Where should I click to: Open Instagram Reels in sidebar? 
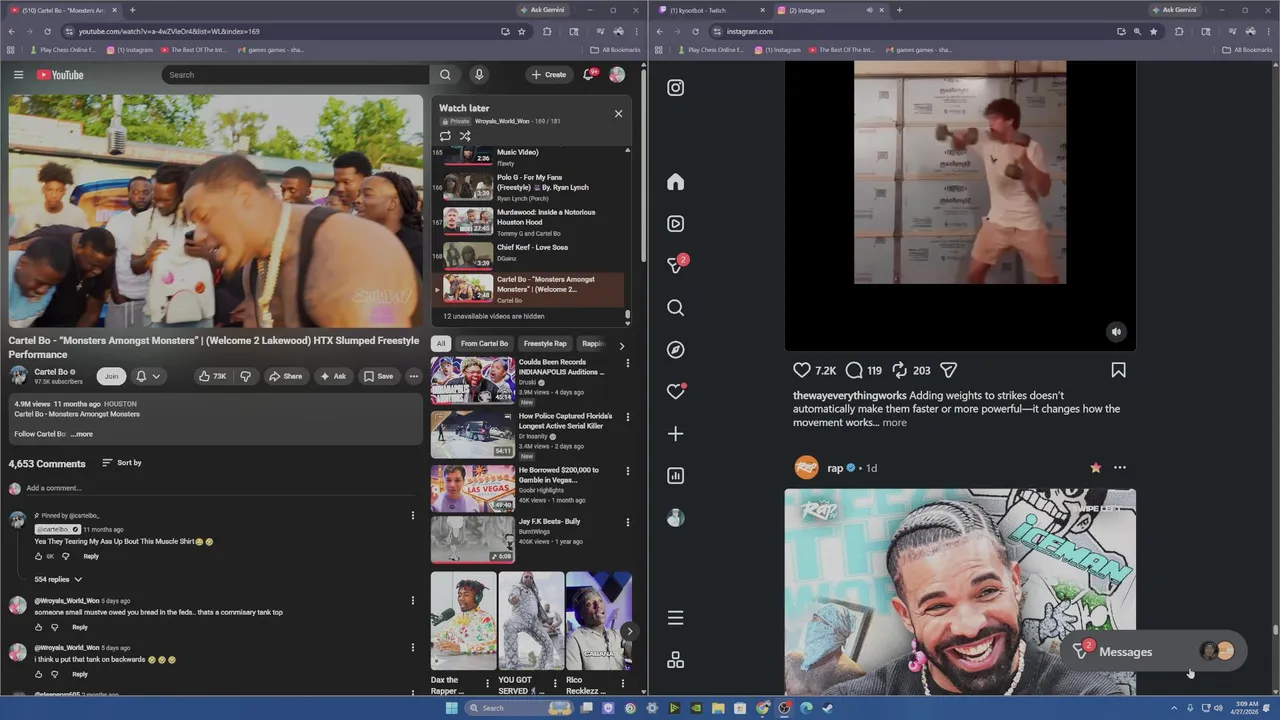click(676, 224)
